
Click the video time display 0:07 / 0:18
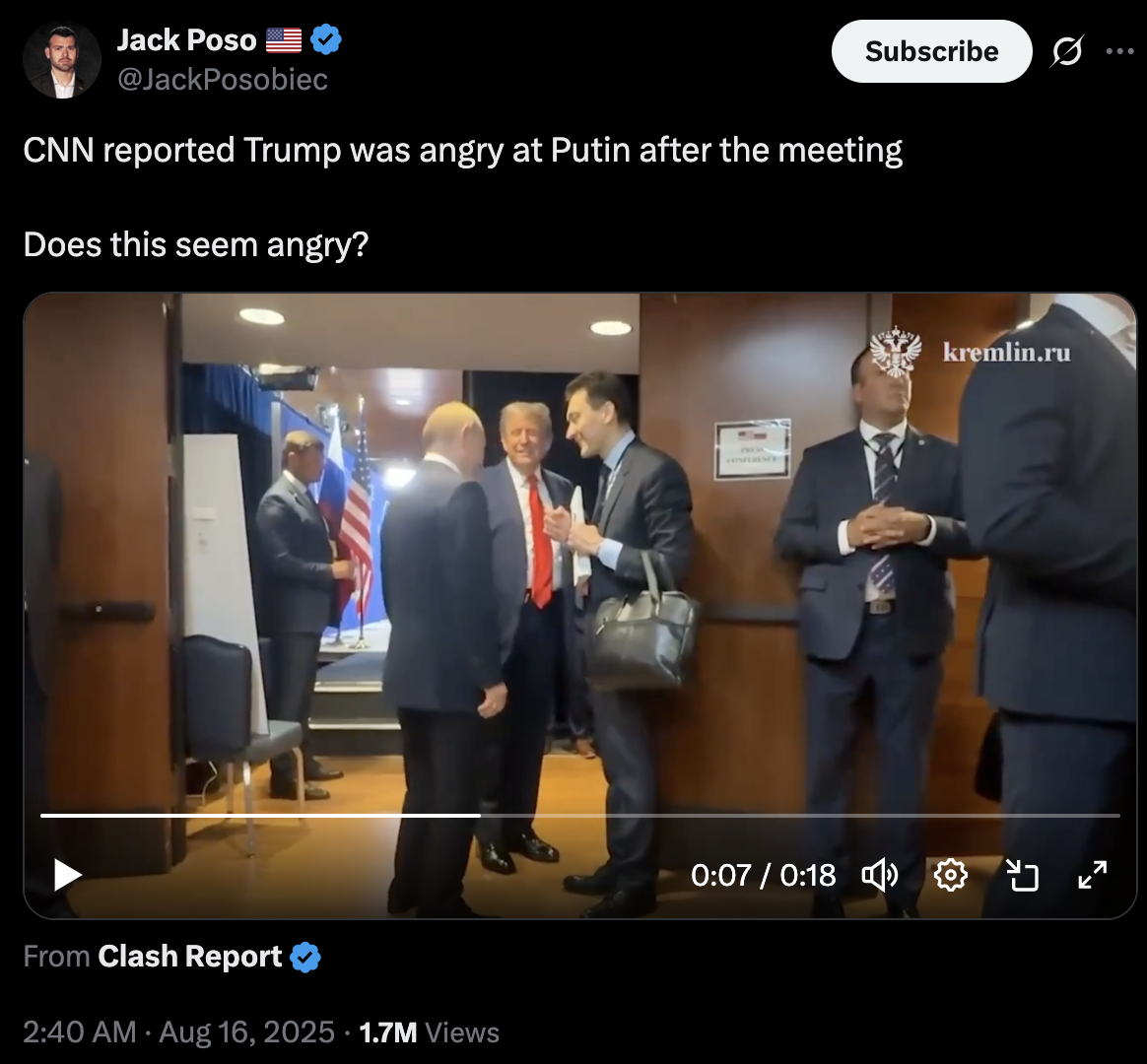click(x=763, y=875)
